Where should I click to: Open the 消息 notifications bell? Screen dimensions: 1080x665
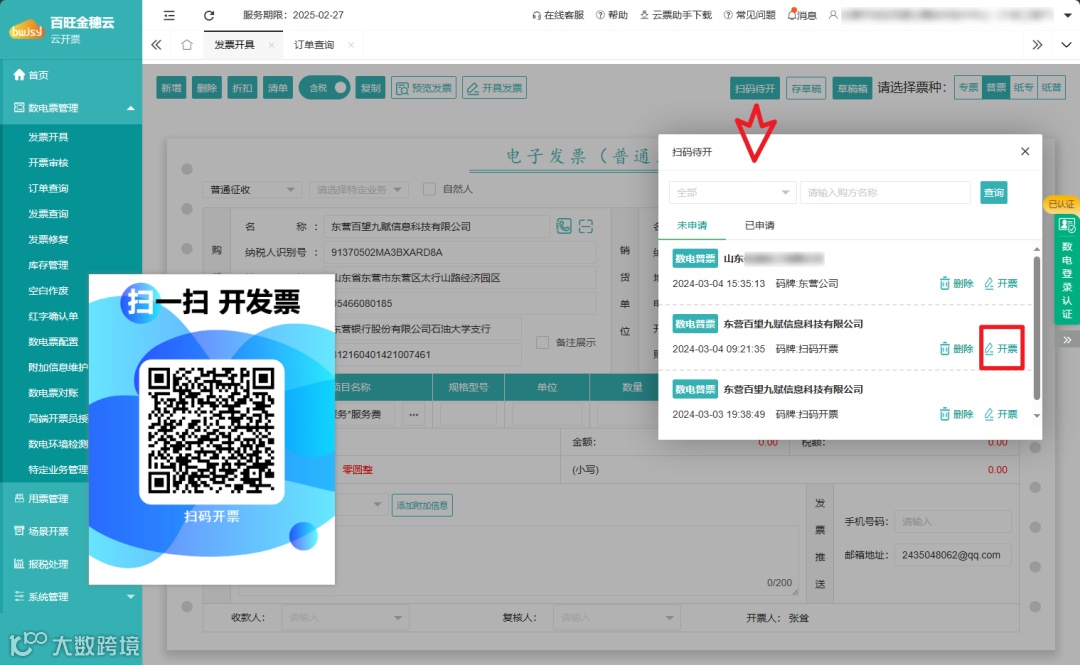(x=802, y=15)
